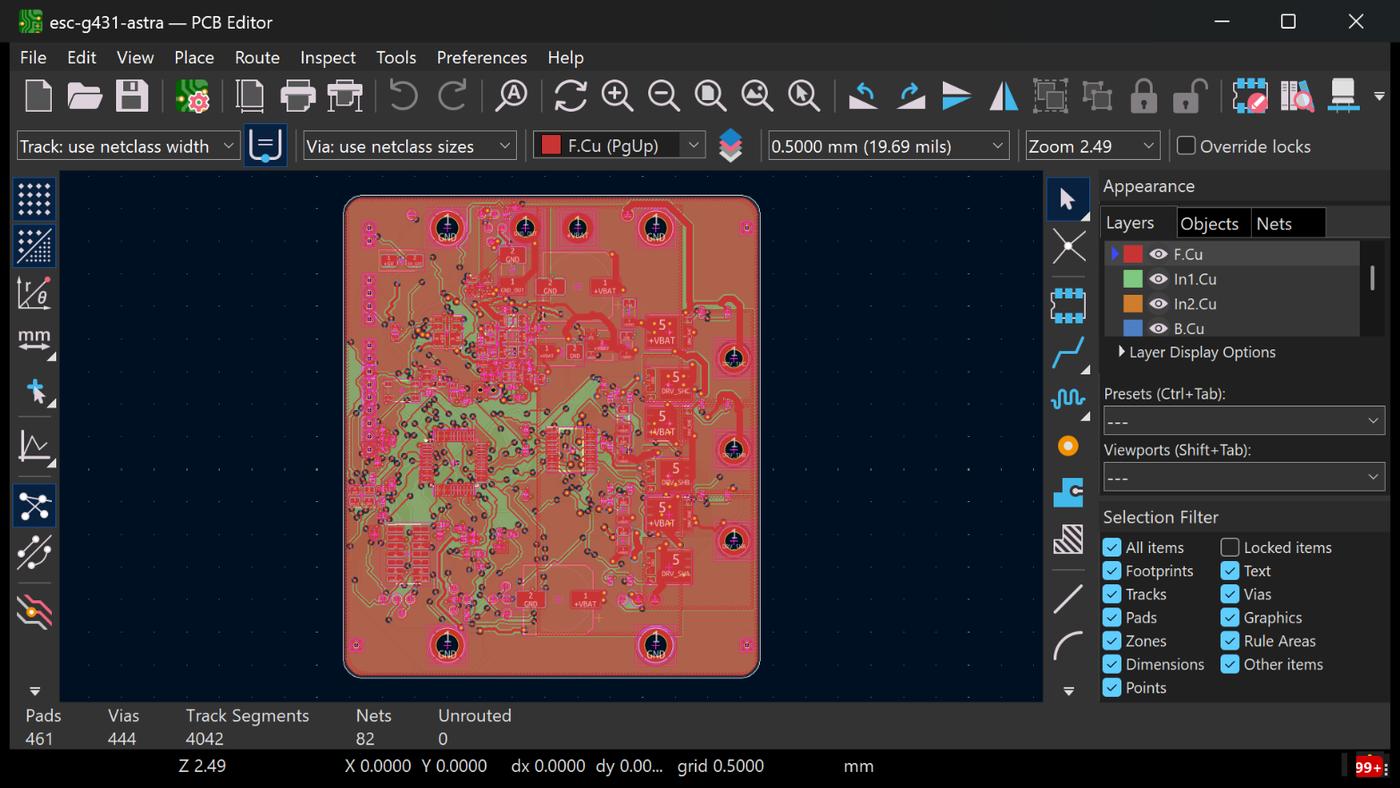Click the Undo arrow icon
Viewport: 1400px width, 788px height.
pyautogui.click(x=403, y=96)
